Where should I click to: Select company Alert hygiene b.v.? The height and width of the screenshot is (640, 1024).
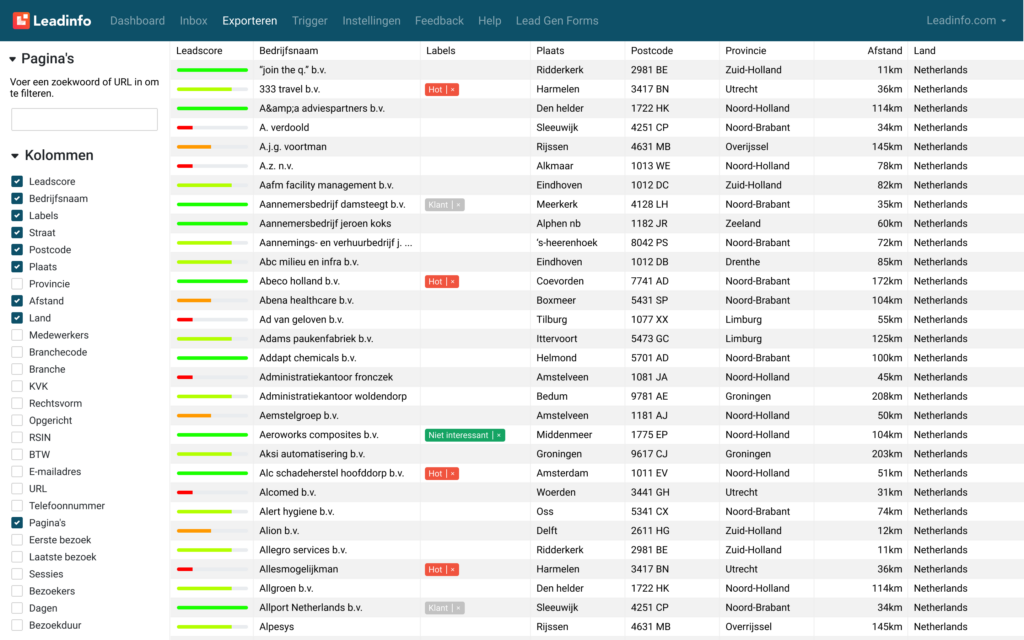coord(296,512)
